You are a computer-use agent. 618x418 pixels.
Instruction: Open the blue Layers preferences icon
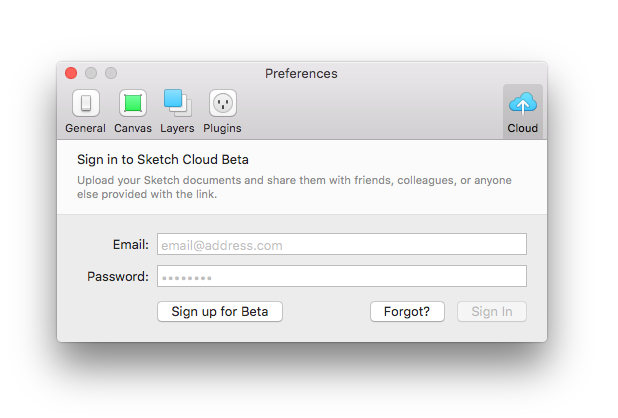177,102
